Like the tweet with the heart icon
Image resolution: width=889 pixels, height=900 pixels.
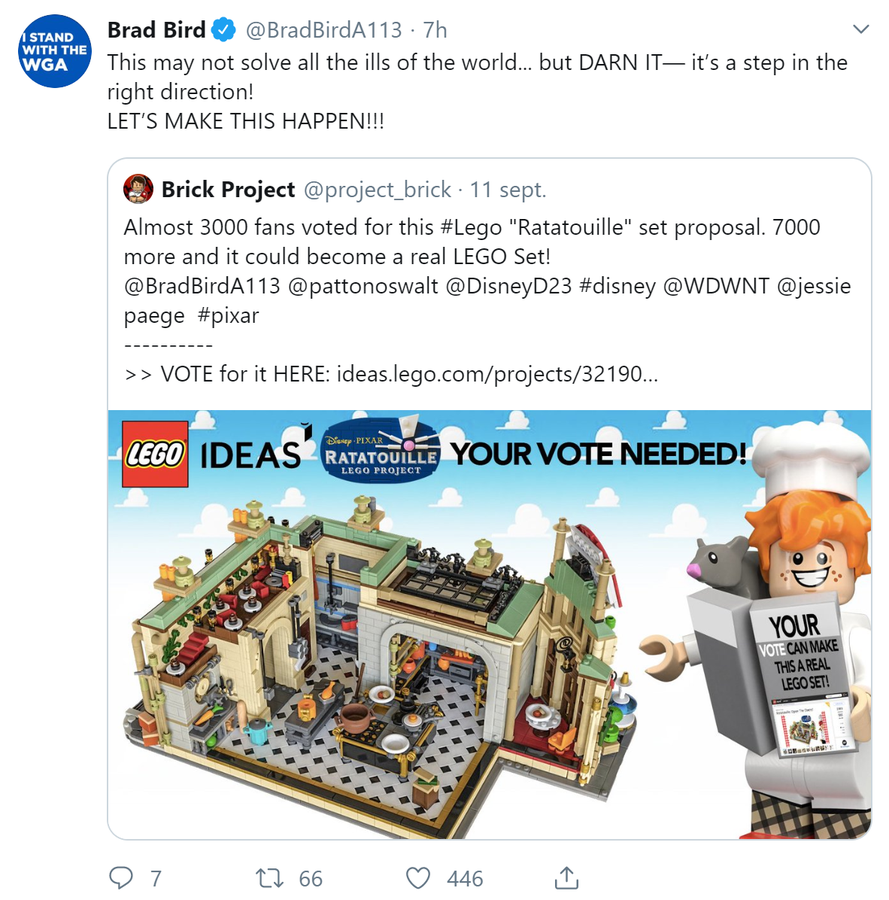418,878
